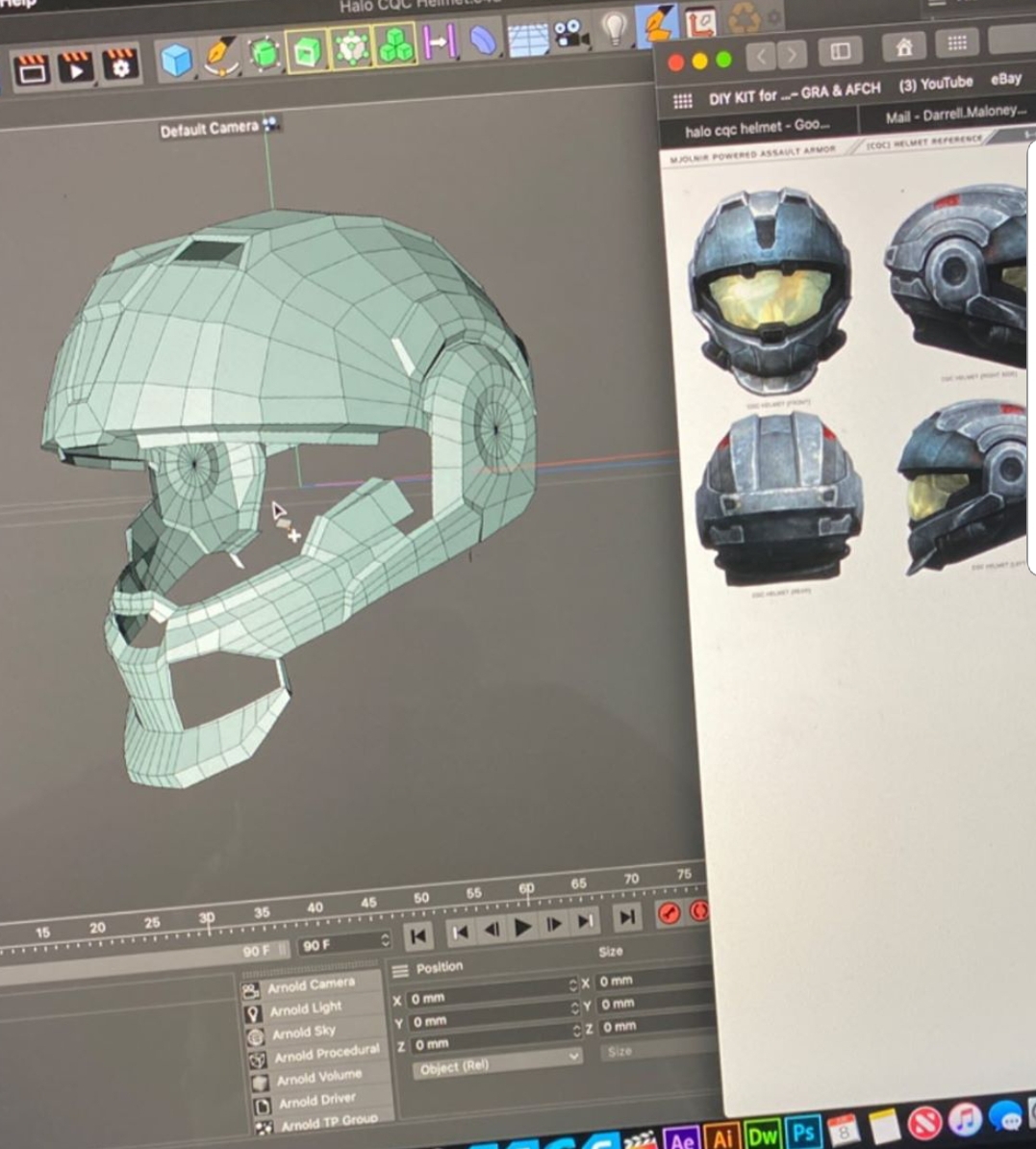This screenshot has width=1036, height=1149.
Task: Click the 90 F field stepper arrows
Action: click(386, 939)
